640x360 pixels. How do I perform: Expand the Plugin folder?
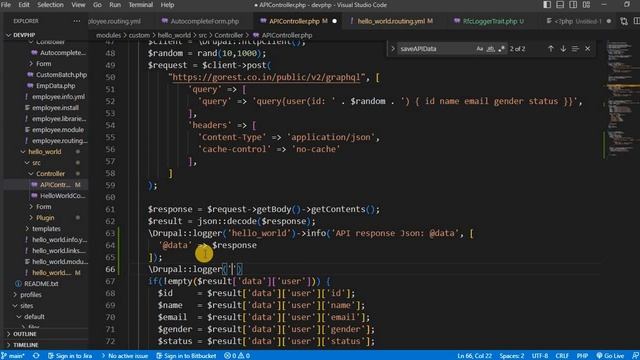(x=45, y=218)
